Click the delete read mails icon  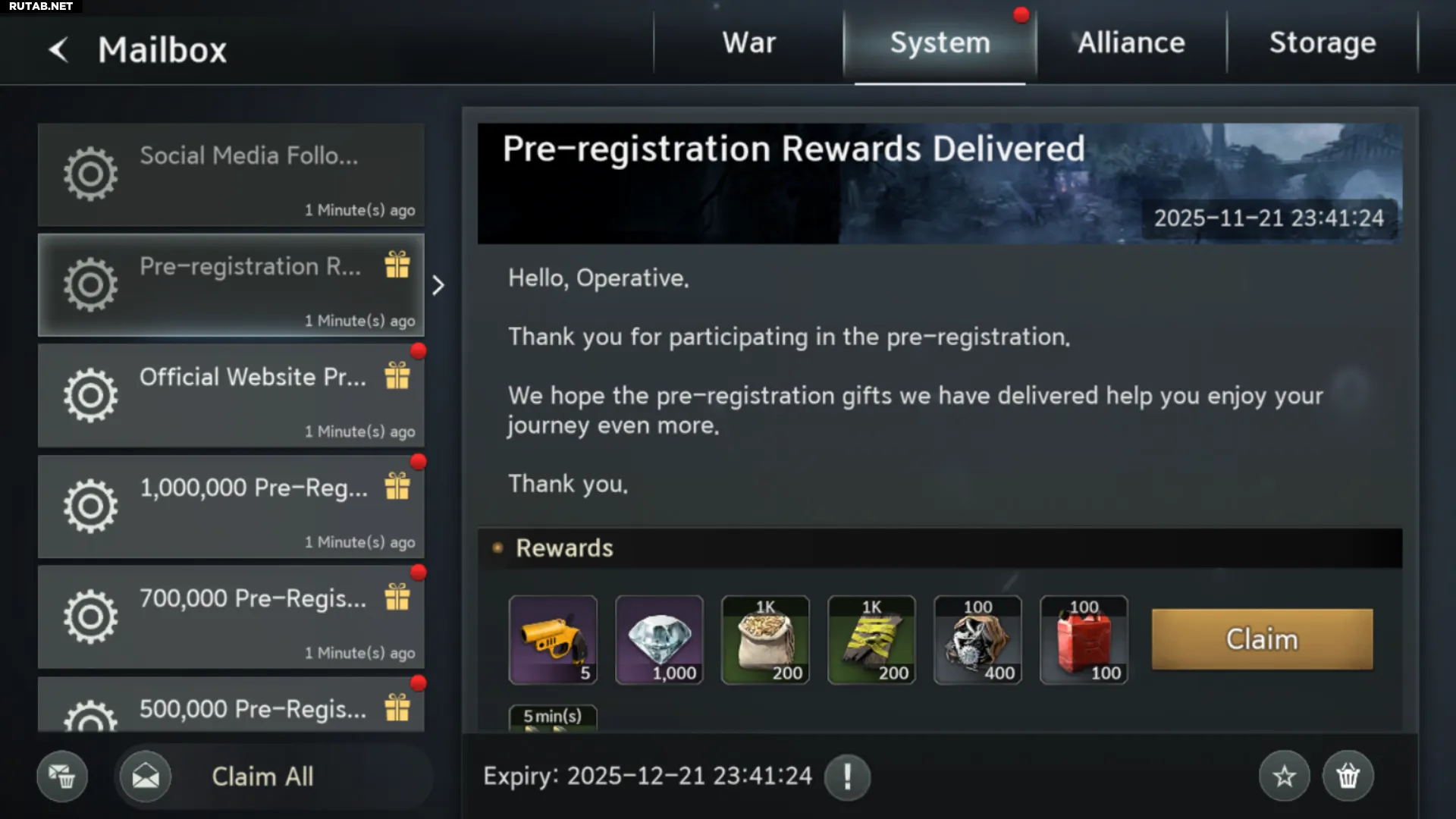62,776
